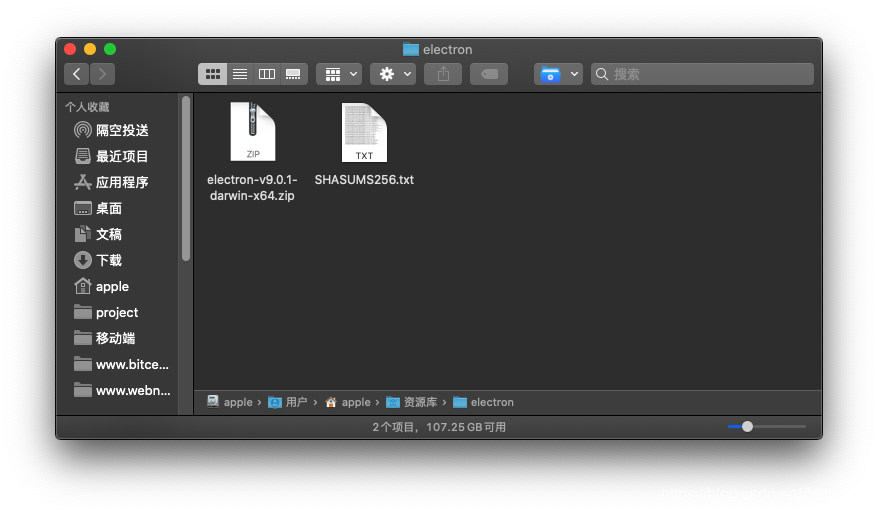This screenshot has width=878, height=513.
Task: Click 用户 in the path bar
Action: [287, 402]
